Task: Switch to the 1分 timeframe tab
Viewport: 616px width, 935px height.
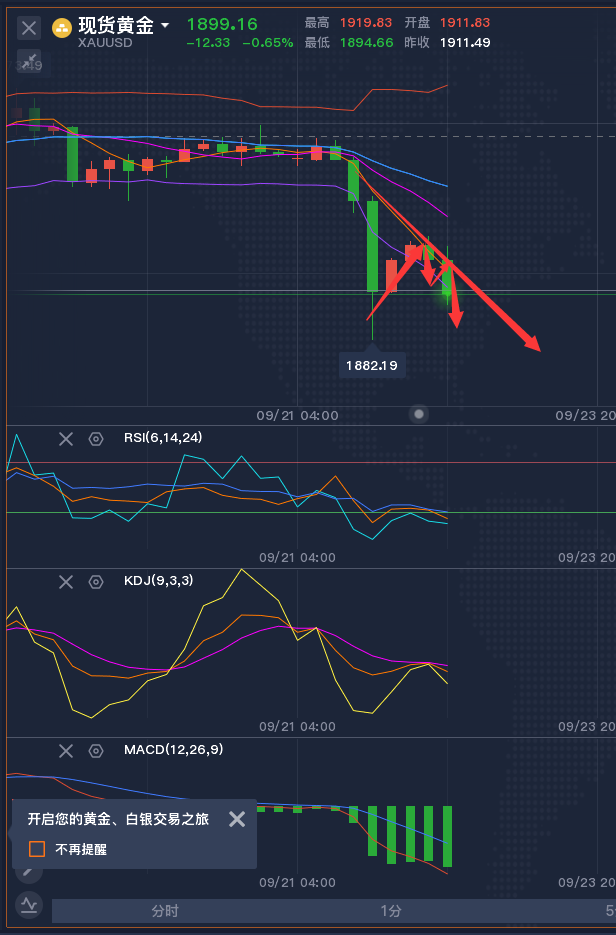Action: click(x=391, y=911)
